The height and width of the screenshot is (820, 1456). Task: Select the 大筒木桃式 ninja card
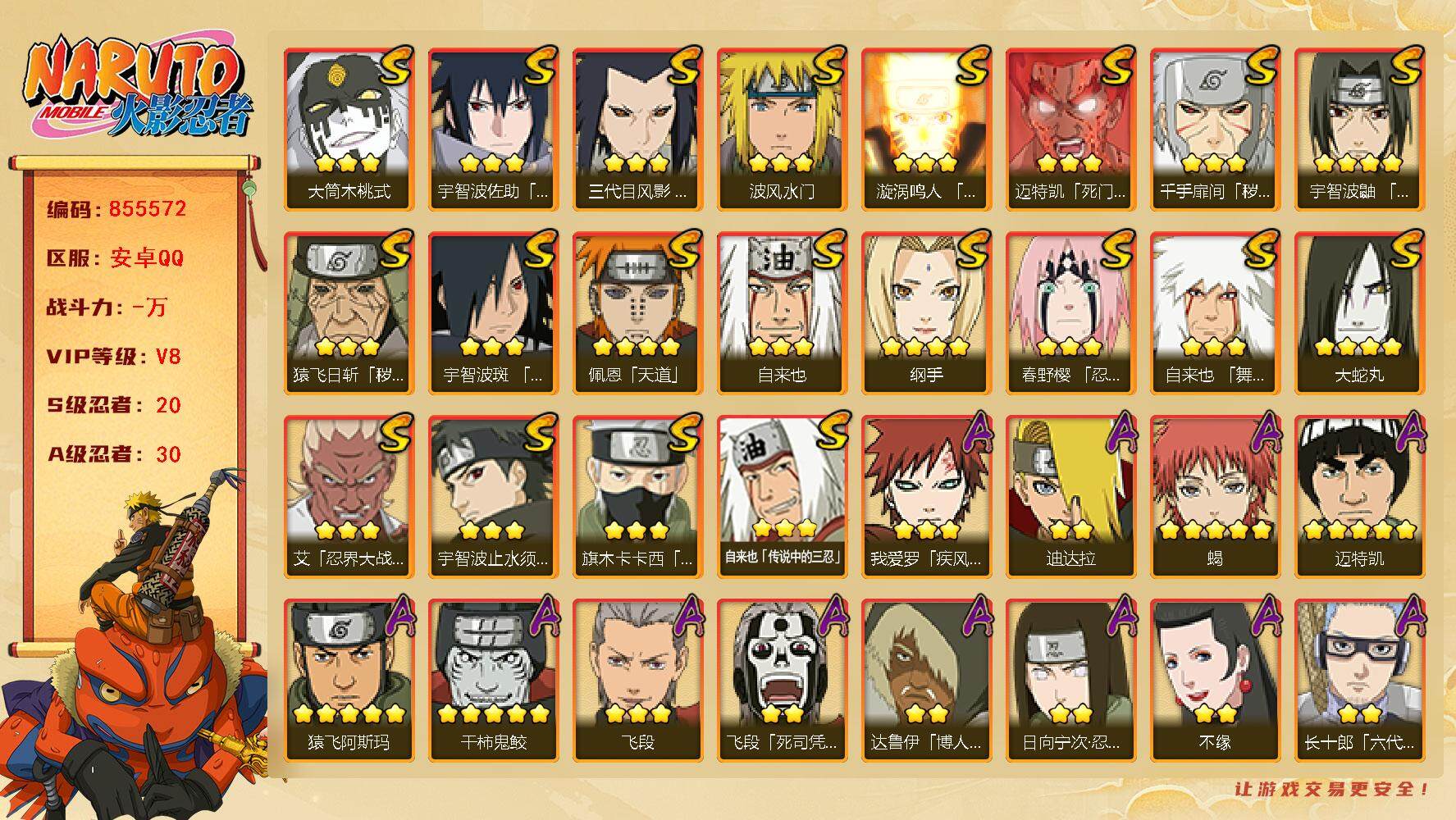pyautogui.click(x=349, y=129)
